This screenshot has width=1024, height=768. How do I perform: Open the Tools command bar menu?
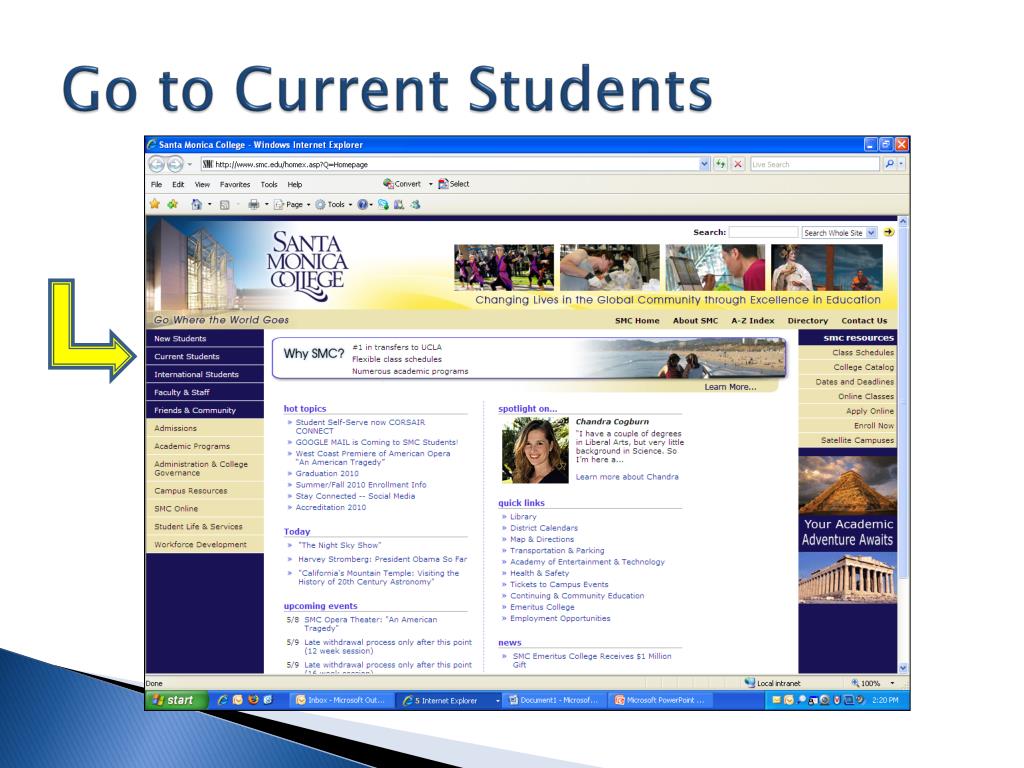[x=333, y=204]
